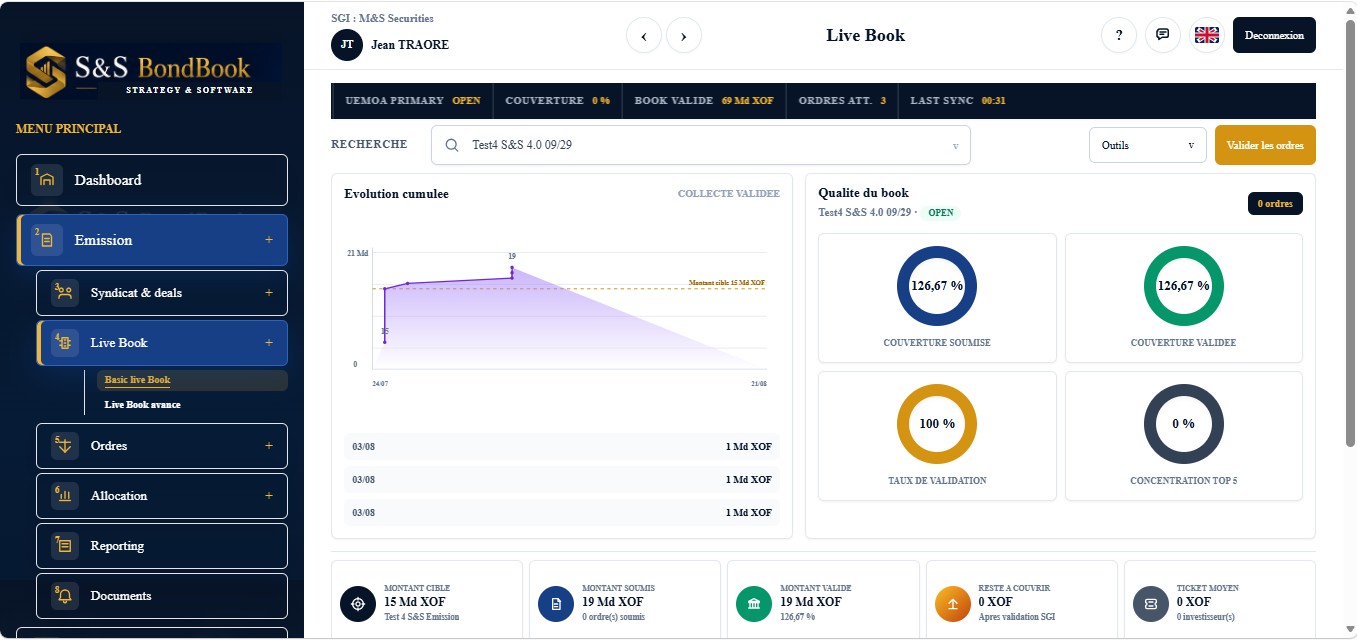
Task: Expand the Ordres plus sign
Action: pyautogui.click(x=269, y=446)
